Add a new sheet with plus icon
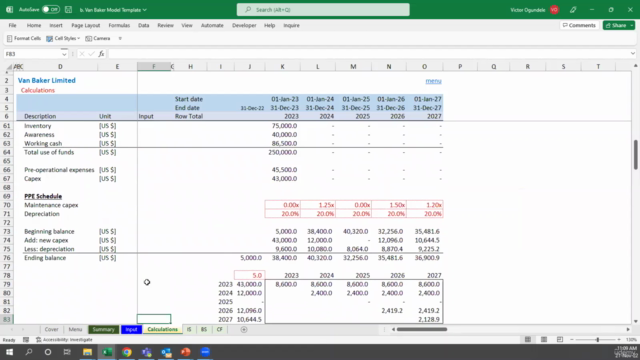The image size is (640, 360). pyautogui.click(x=244, y=329)
